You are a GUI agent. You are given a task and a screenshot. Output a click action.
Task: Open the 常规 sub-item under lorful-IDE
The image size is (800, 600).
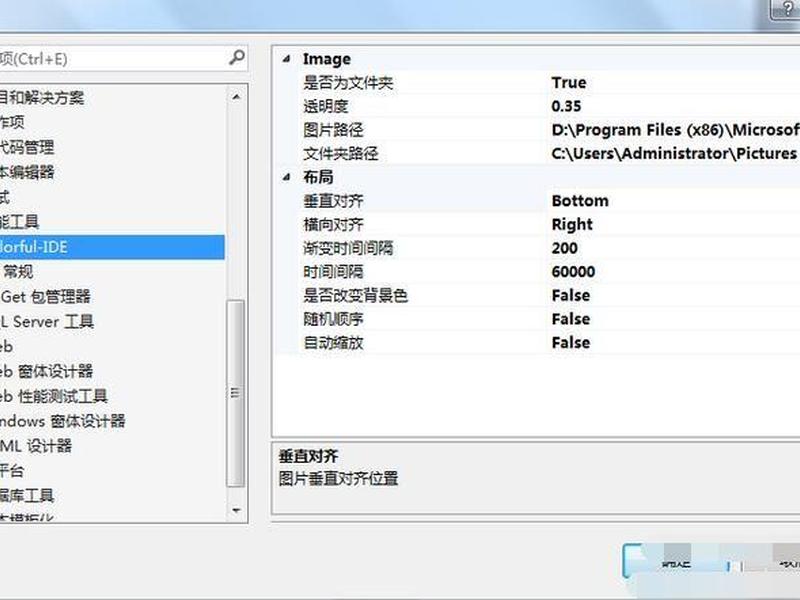[x=18, y=271]
